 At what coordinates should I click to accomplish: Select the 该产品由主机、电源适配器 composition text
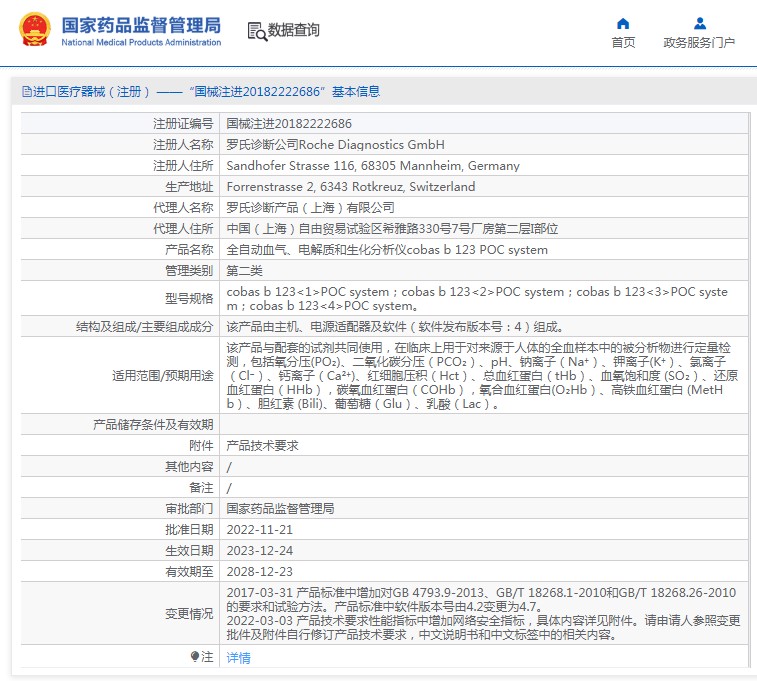click(x=395, y=327)
